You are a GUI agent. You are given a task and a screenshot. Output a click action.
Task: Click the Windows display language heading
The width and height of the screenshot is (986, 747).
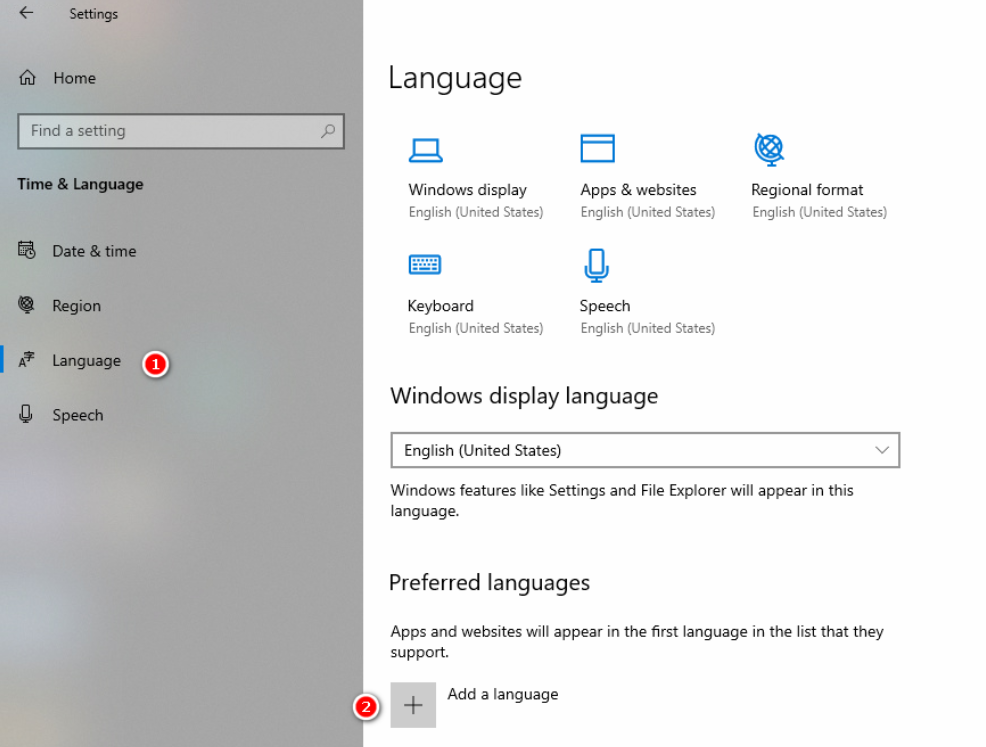pyautogui.click(x=524, y=396)
